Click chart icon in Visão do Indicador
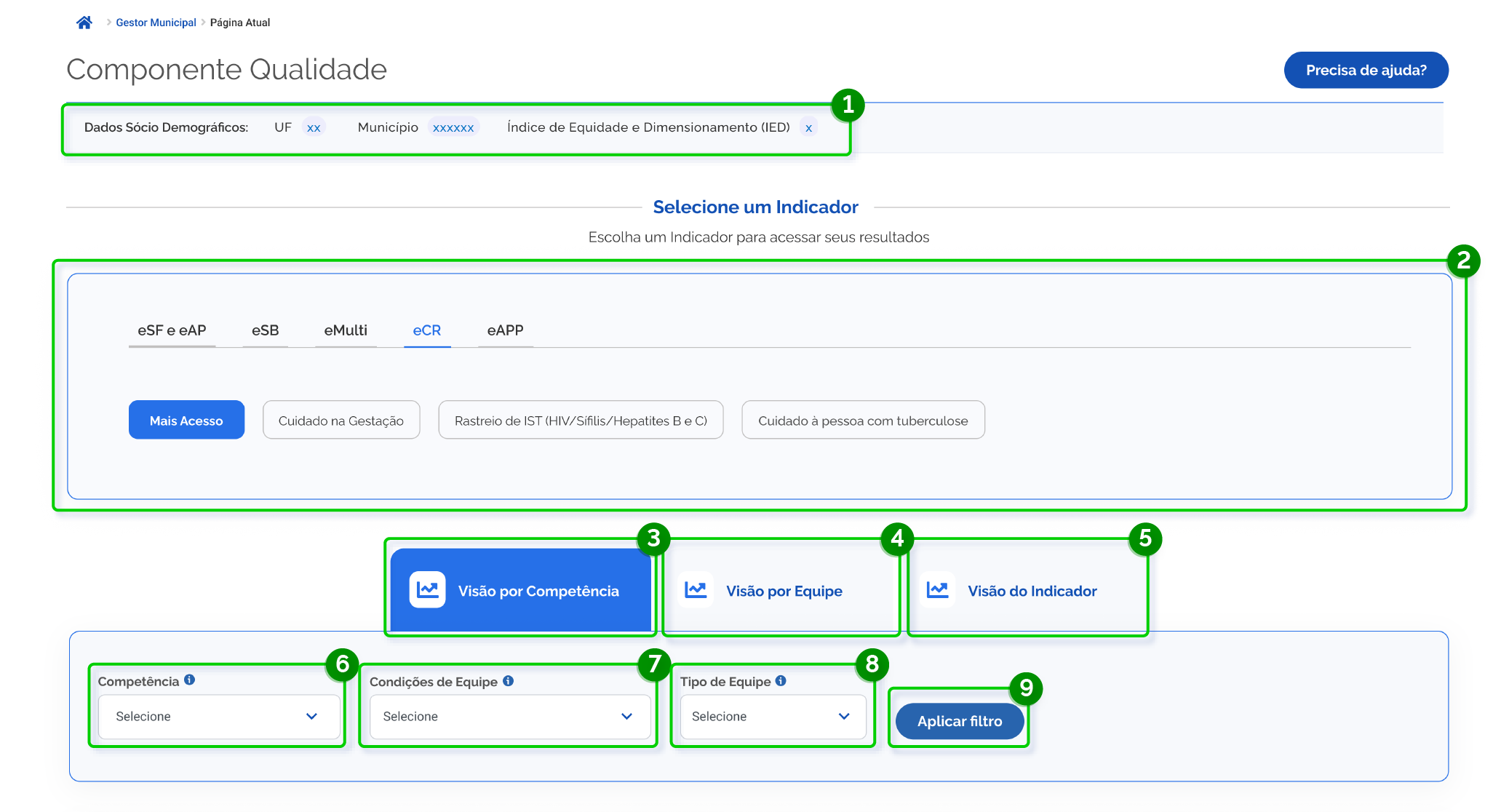 [937, 590]
